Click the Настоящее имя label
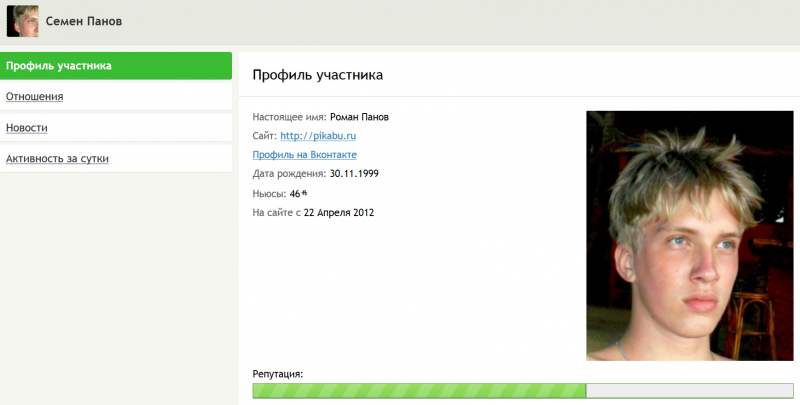This screenshot has height=405, width=800. [289, 117]
